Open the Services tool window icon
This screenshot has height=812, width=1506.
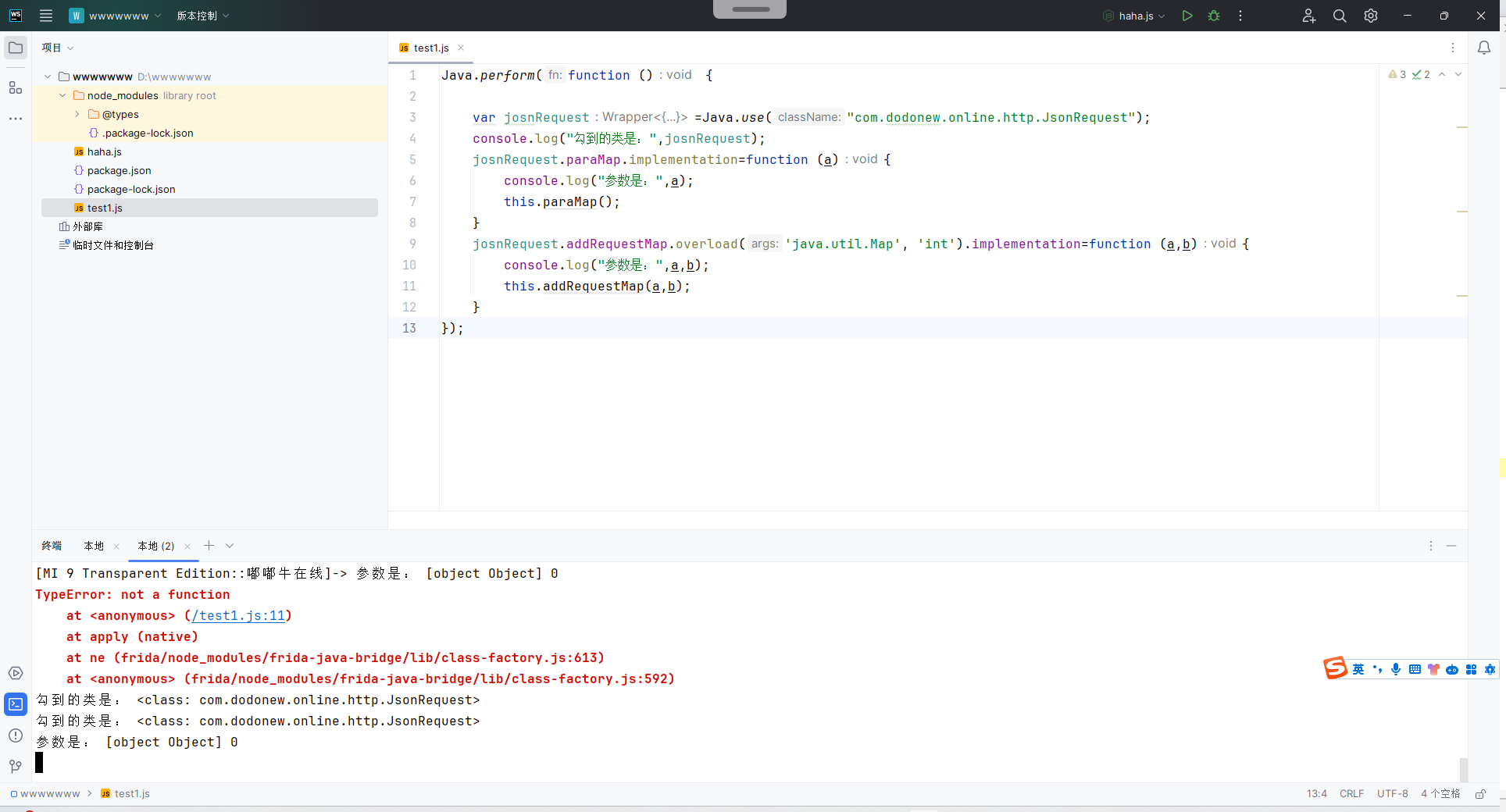pos(16,673)
